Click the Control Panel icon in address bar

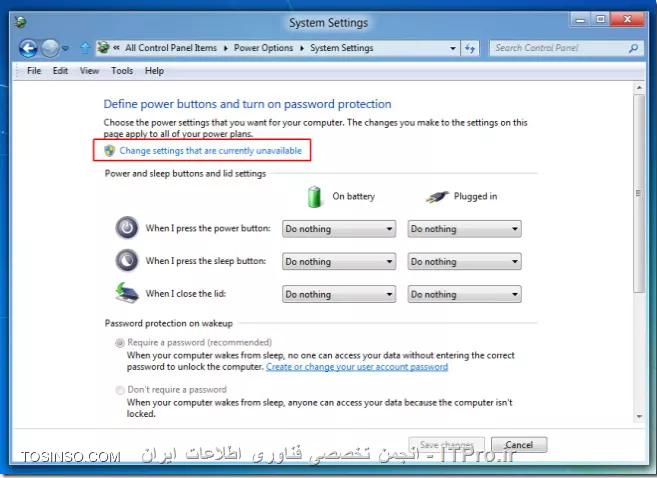(103, 48)
